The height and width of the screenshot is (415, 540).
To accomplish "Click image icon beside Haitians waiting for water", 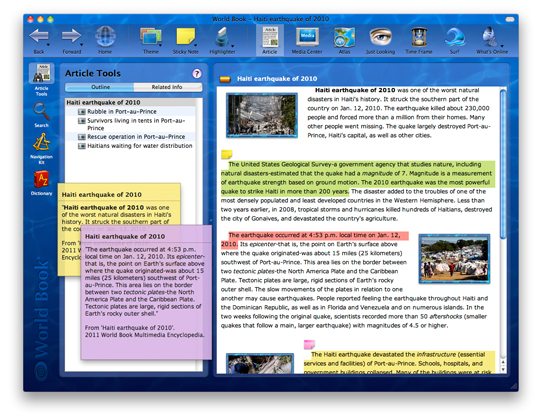I will pyautogui.click(x=82, y=146).
